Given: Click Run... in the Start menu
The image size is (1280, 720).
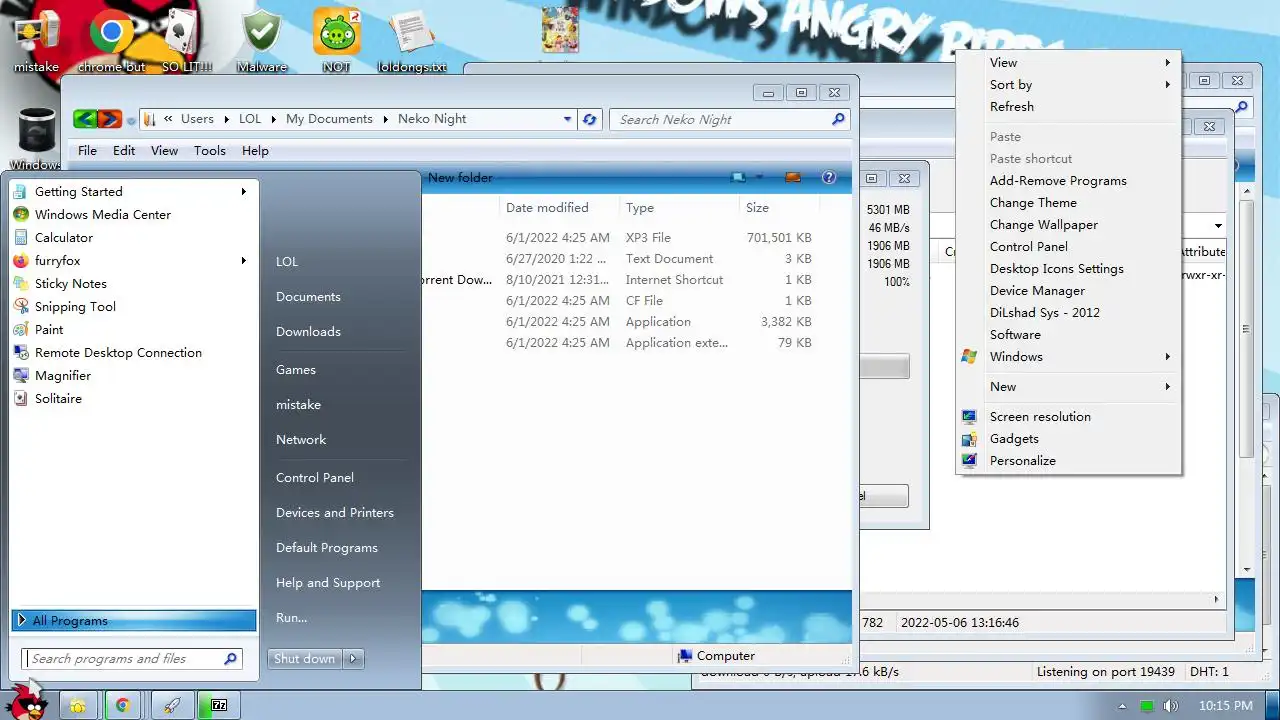Looking at the screenshot, I should coord(291,617).
